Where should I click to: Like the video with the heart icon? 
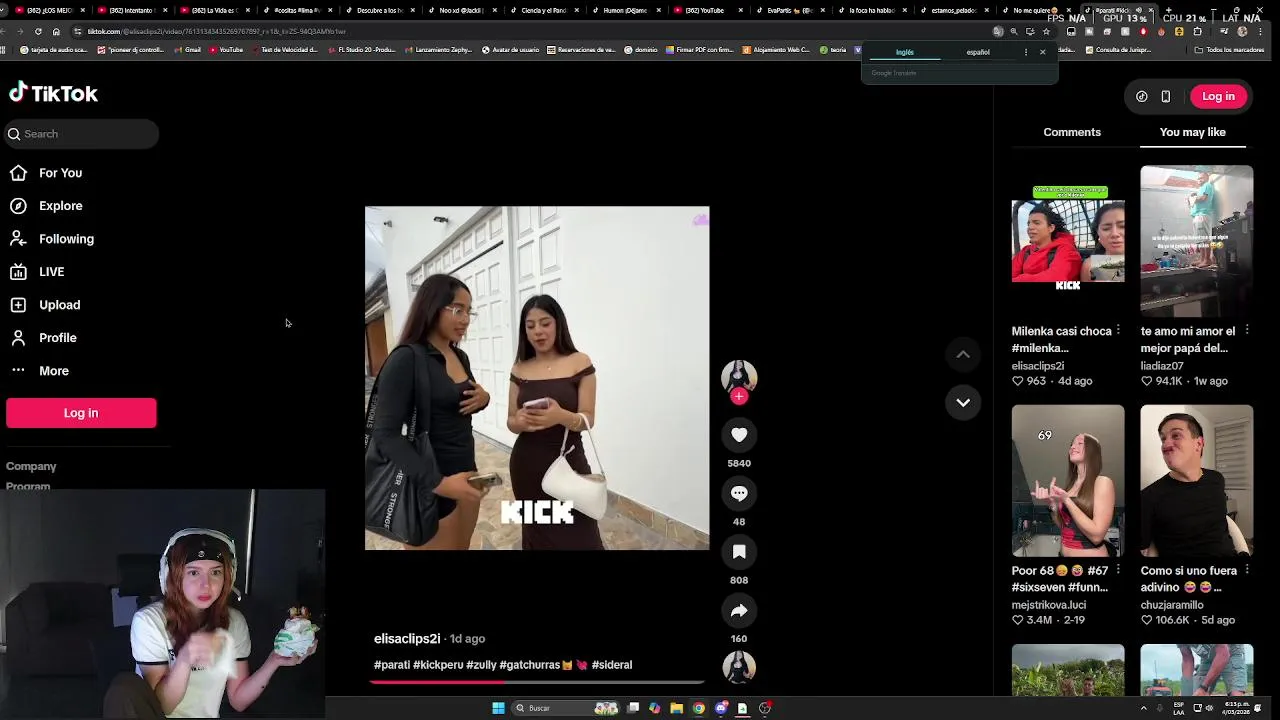coord(739,435)
